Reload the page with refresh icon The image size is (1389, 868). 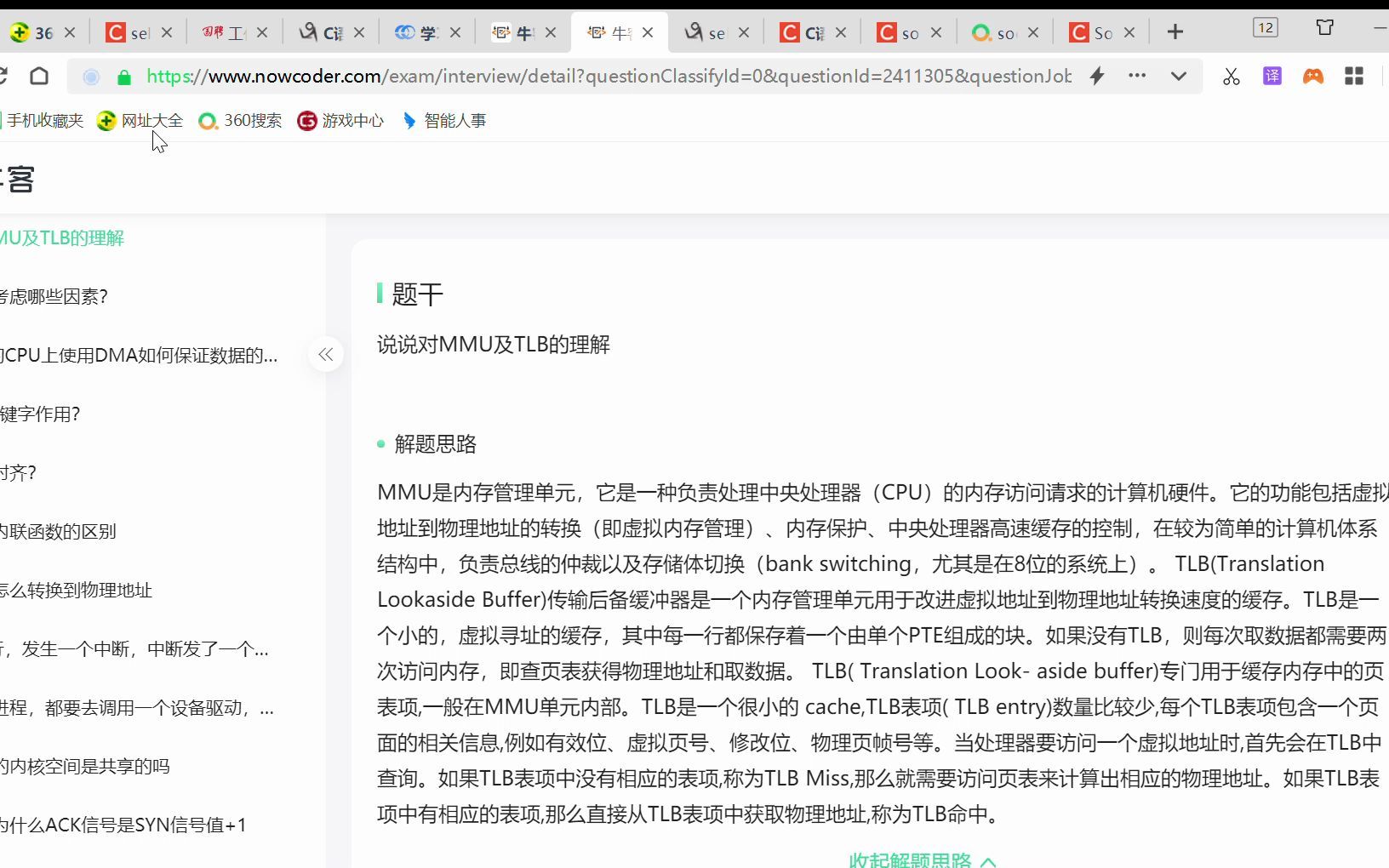coord(3,76)
